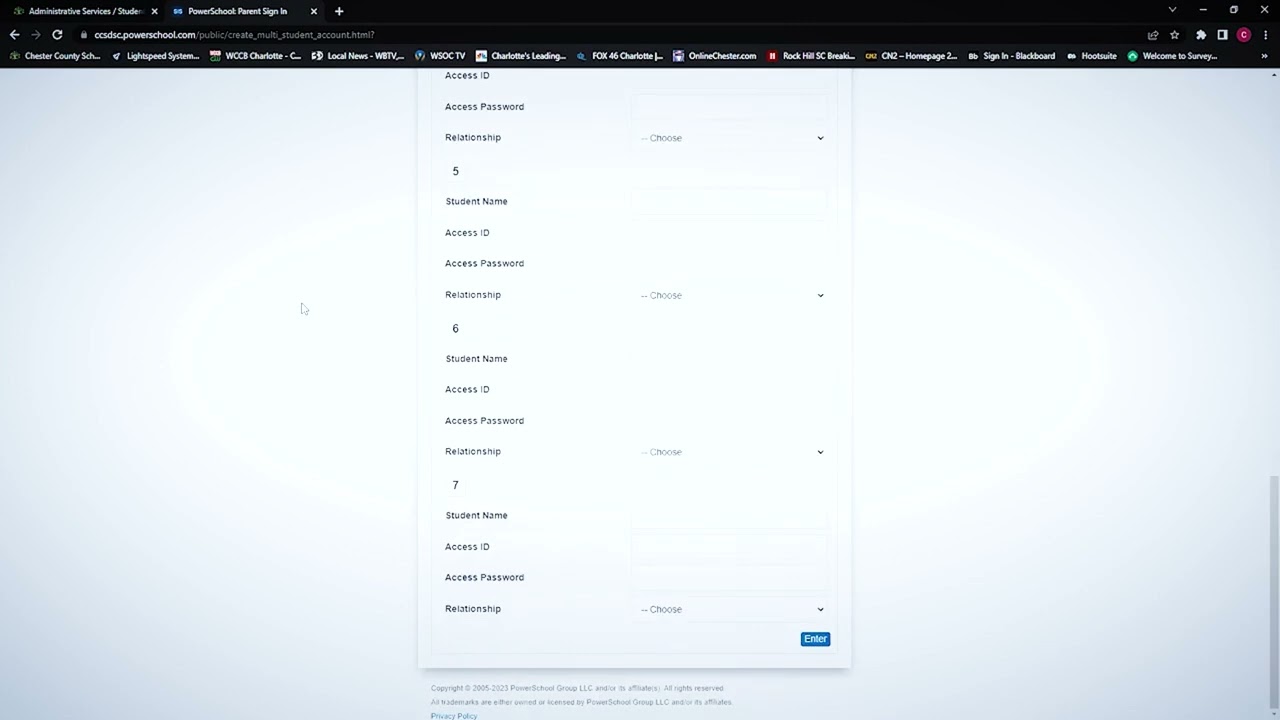
Task: Click Student Name field for student 5
Action: [731, 202]
